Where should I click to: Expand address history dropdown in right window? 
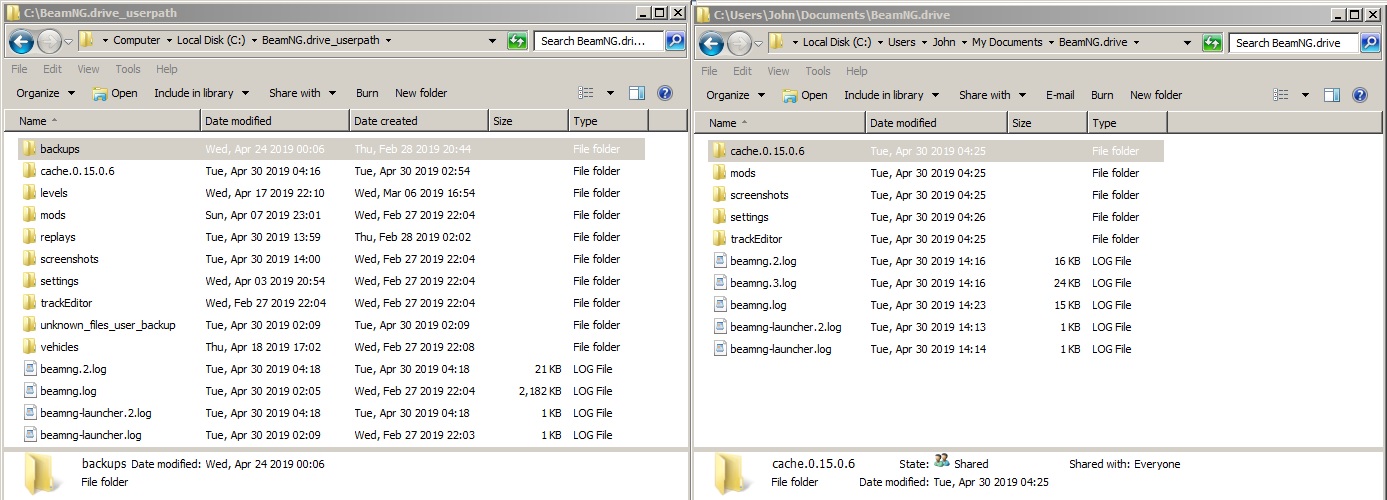coord(1188,43)
